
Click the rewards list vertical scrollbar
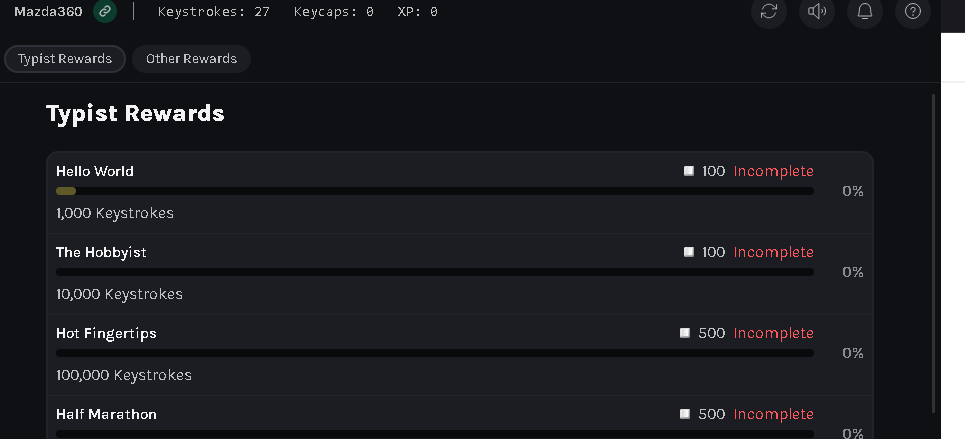934,252
